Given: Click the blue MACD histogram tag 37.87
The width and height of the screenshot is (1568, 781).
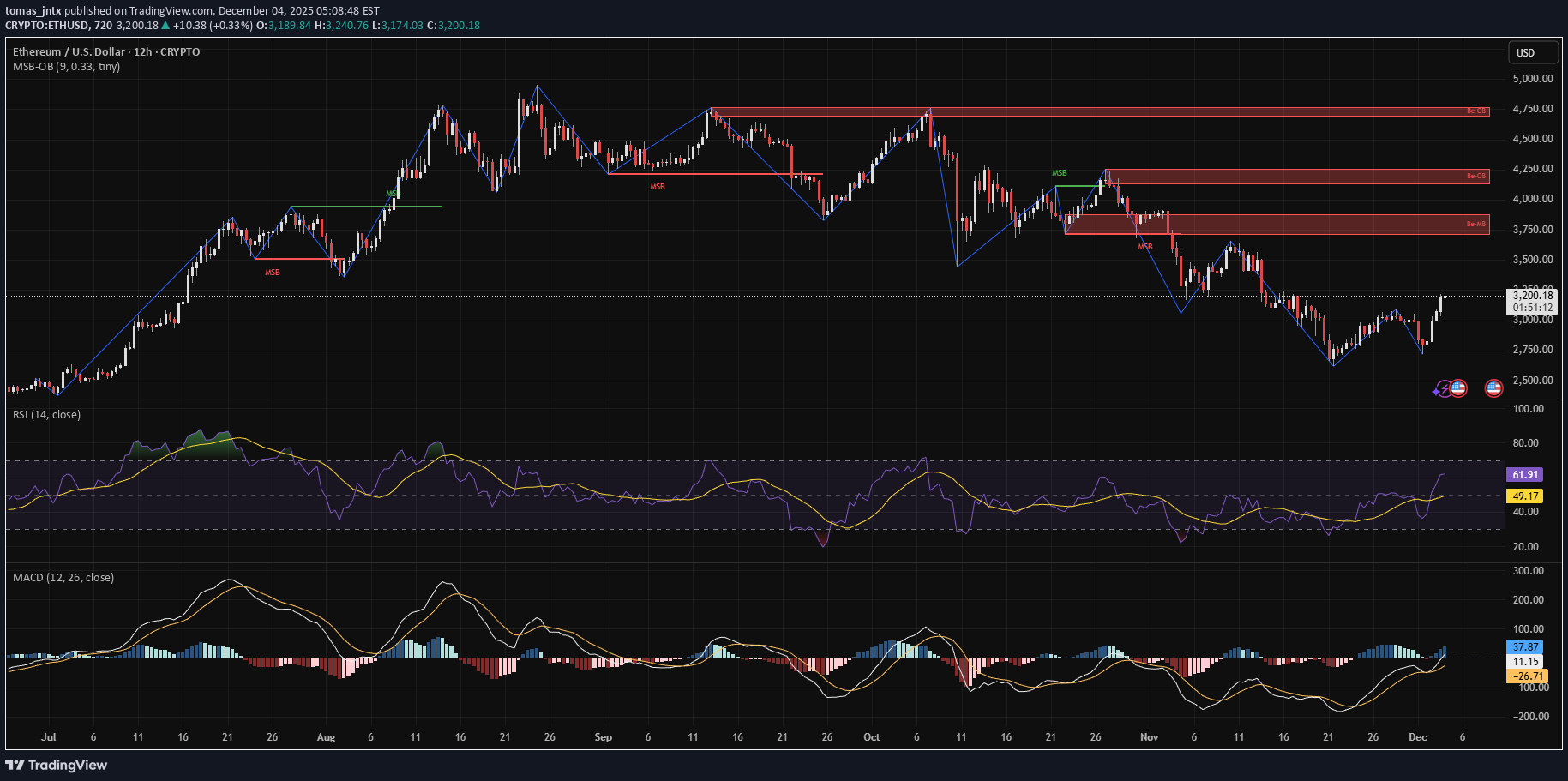Looking at the screenshot, I should coord(1524,647).
